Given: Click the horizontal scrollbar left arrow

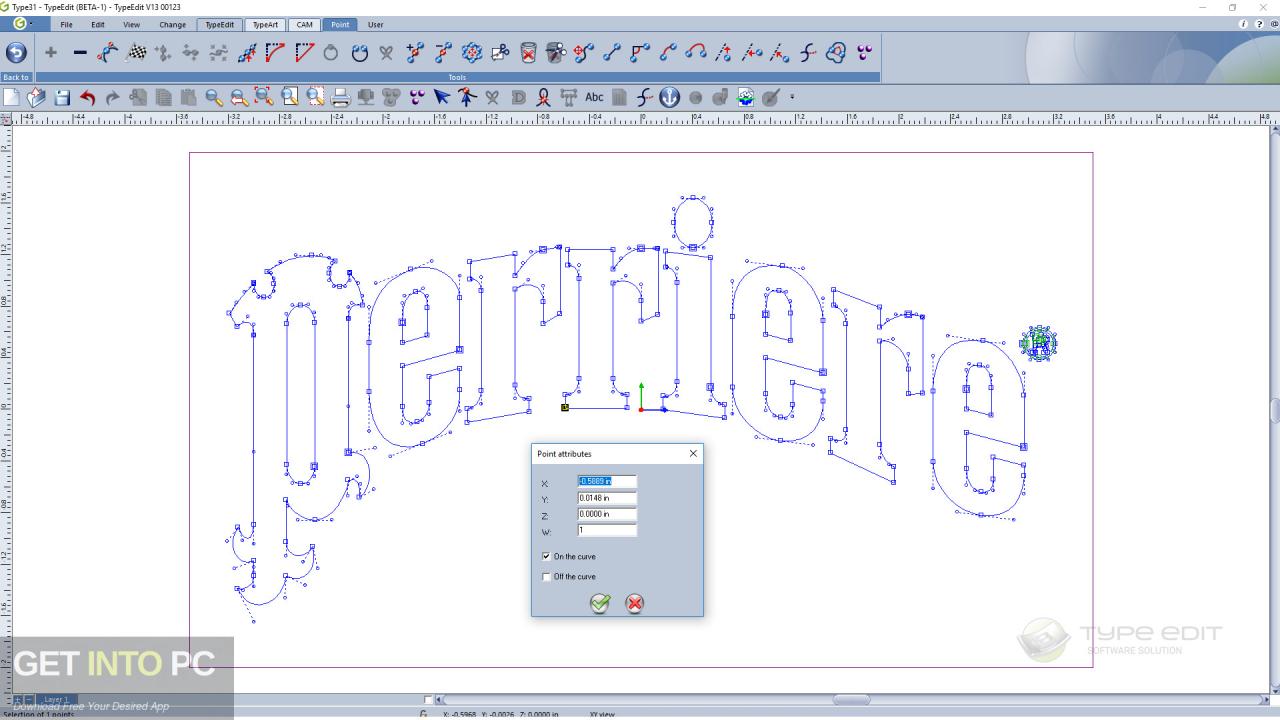Looking at the screenshot, I should pyautogui.click(x=440, y=700).
